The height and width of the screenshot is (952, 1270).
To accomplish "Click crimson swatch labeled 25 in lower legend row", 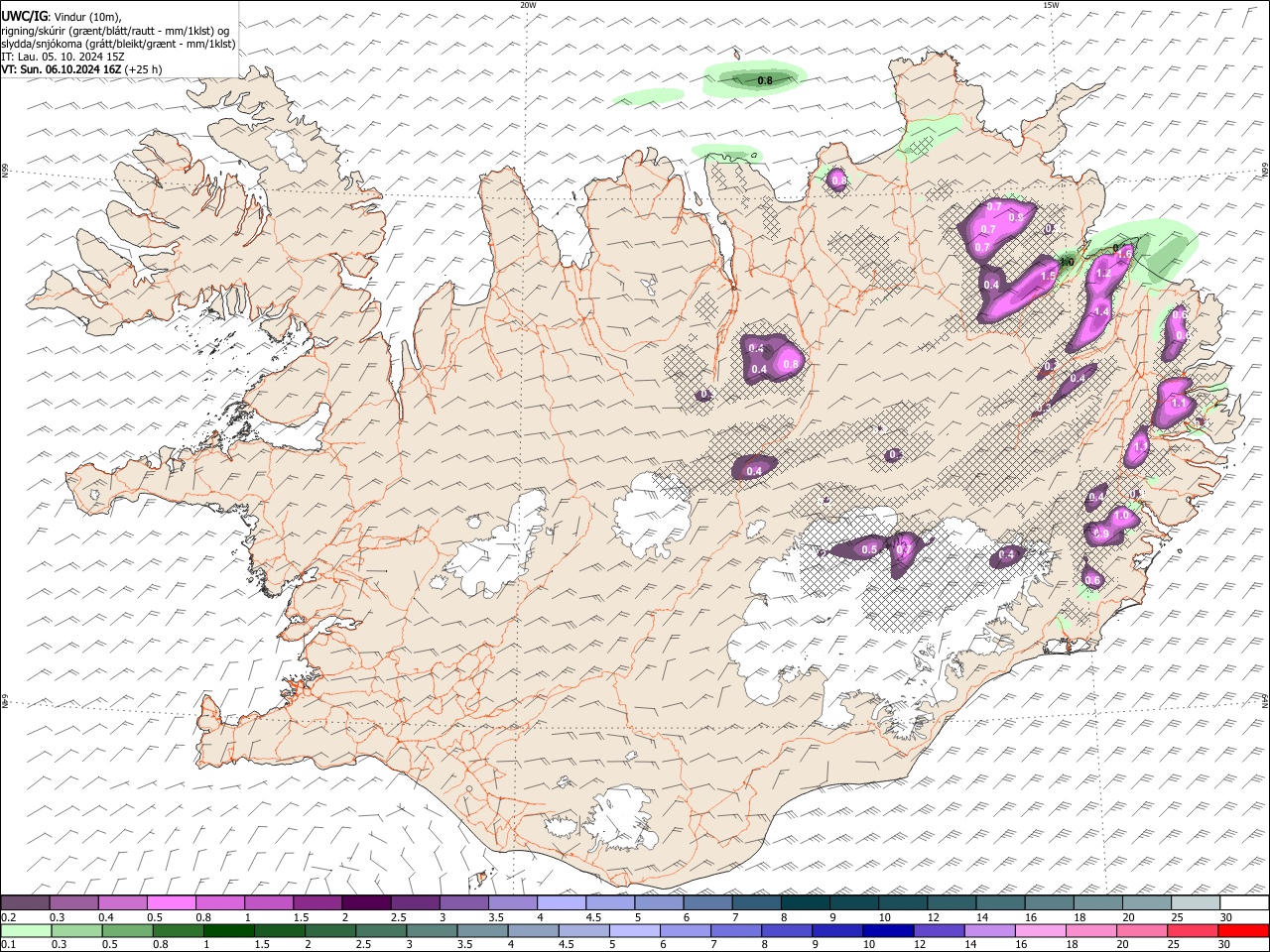I will click(x=1194, y=931).
